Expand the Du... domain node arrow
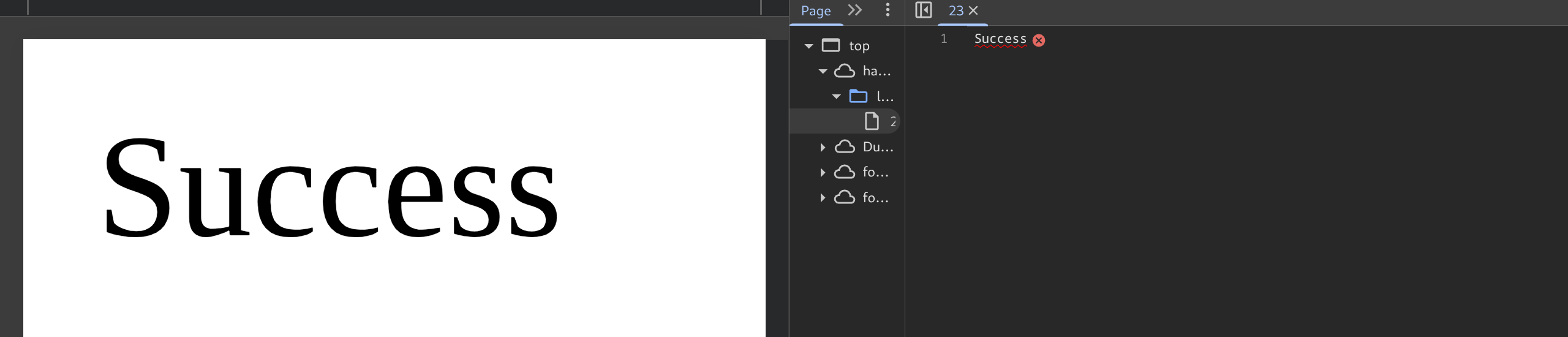This screenshot has width=1568, height=337. (x=823, y=148)
